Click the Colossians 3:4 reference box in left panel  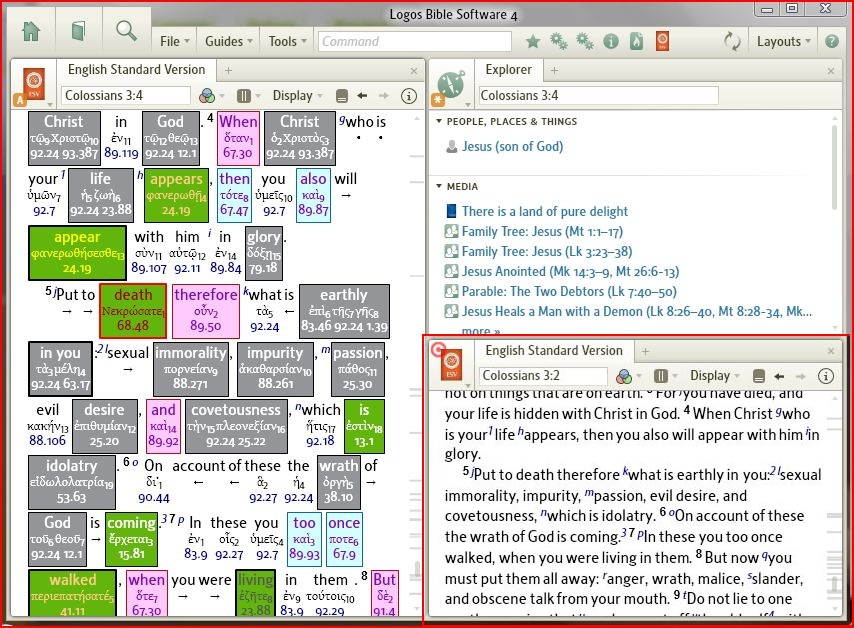(126, 95)
